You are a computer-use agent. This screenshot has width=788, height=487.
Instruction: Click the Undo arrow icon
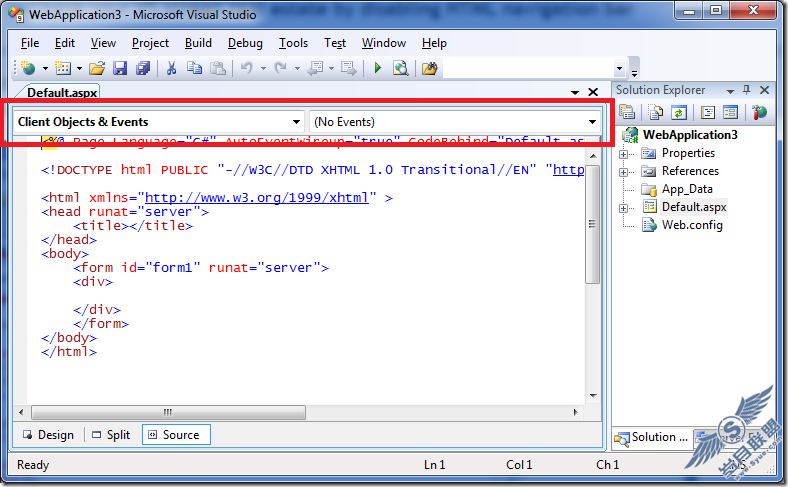coord(247,68)
